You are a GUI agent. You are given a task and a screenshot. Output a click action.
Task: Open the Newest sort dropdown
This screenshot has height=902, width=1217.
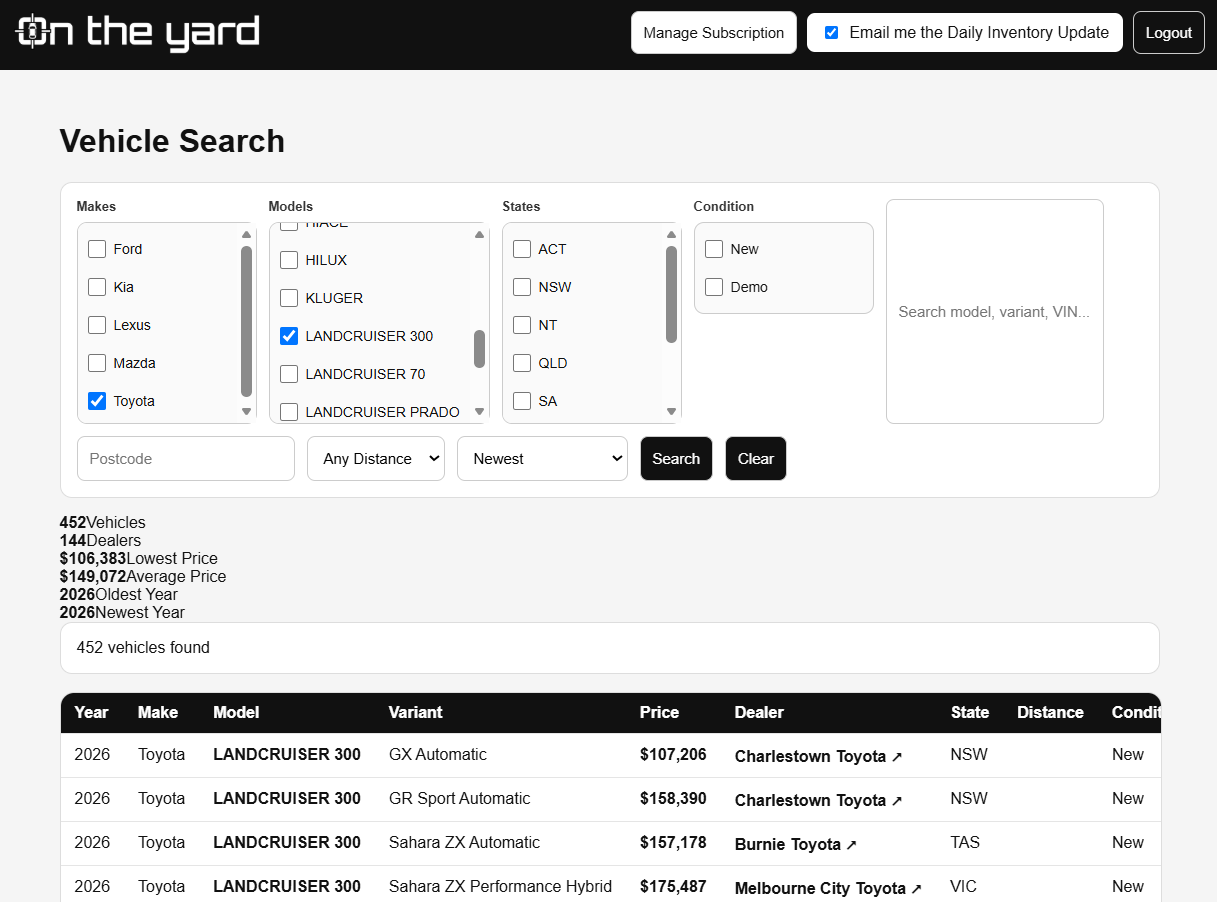[542, 458]
